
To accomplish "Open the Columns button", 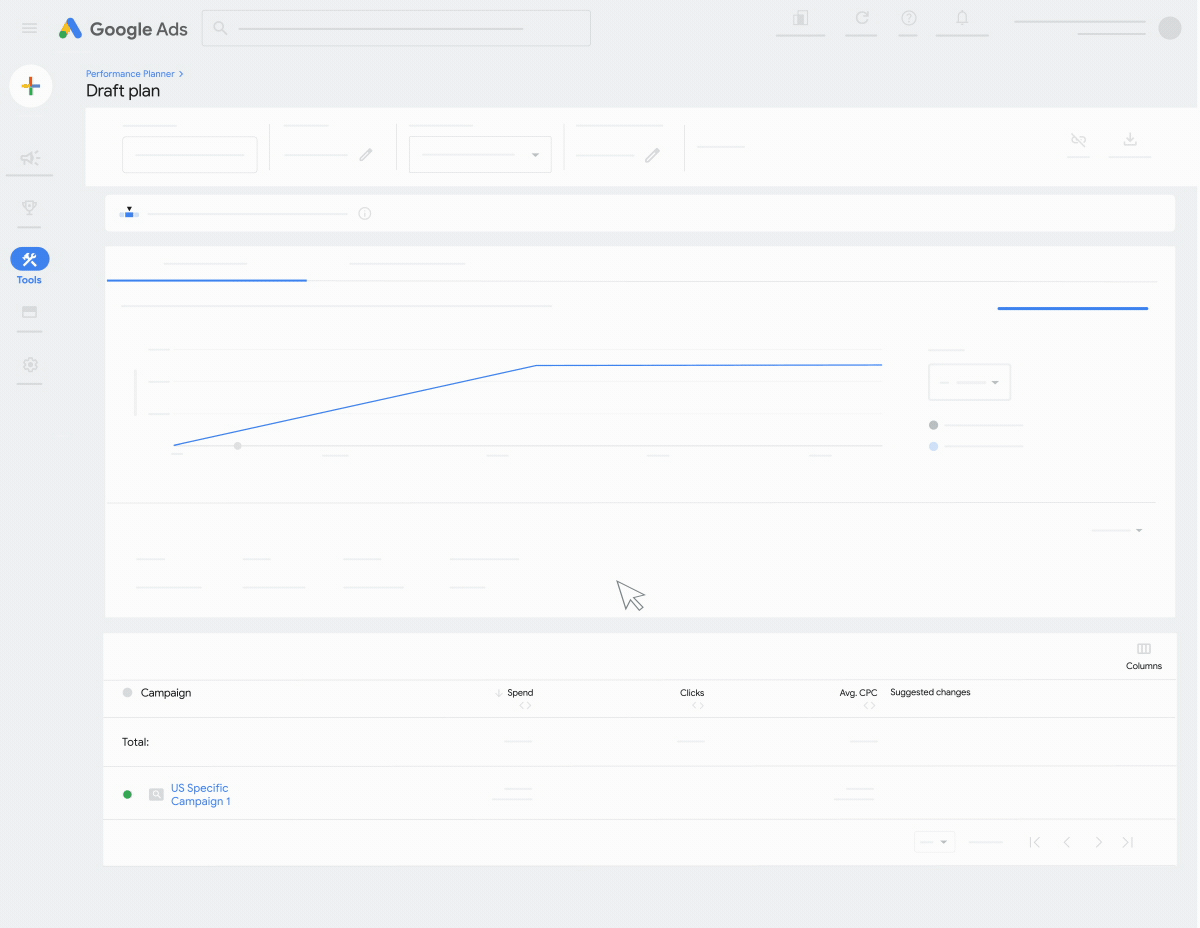I will pyautogui.click(x=1144, y=656).
